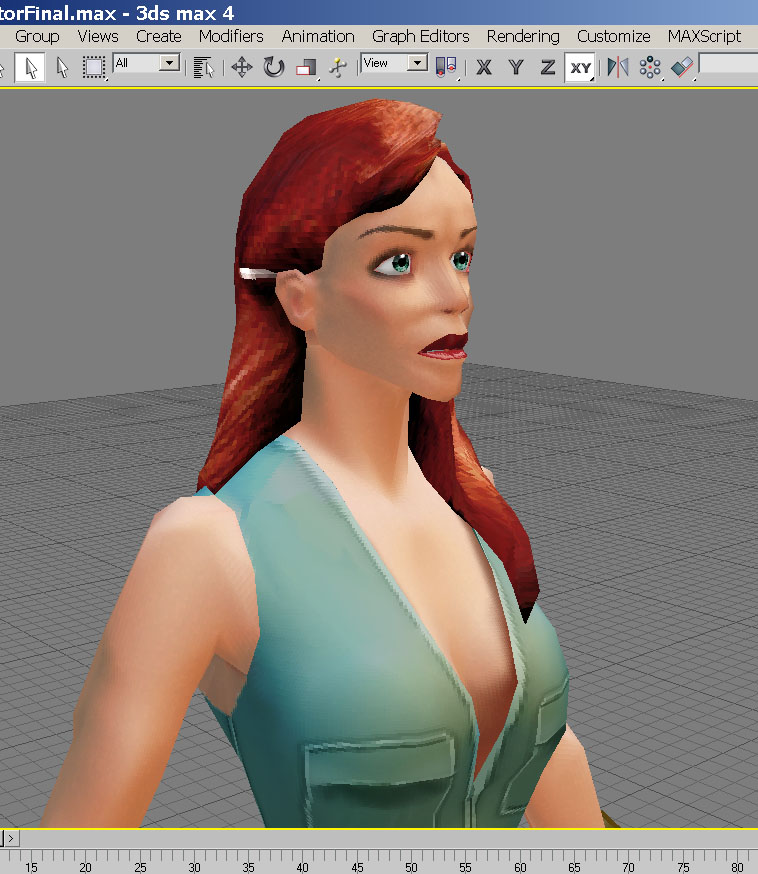
Task: Toggle the Y axis constraint
Action: tap(516, 68)
